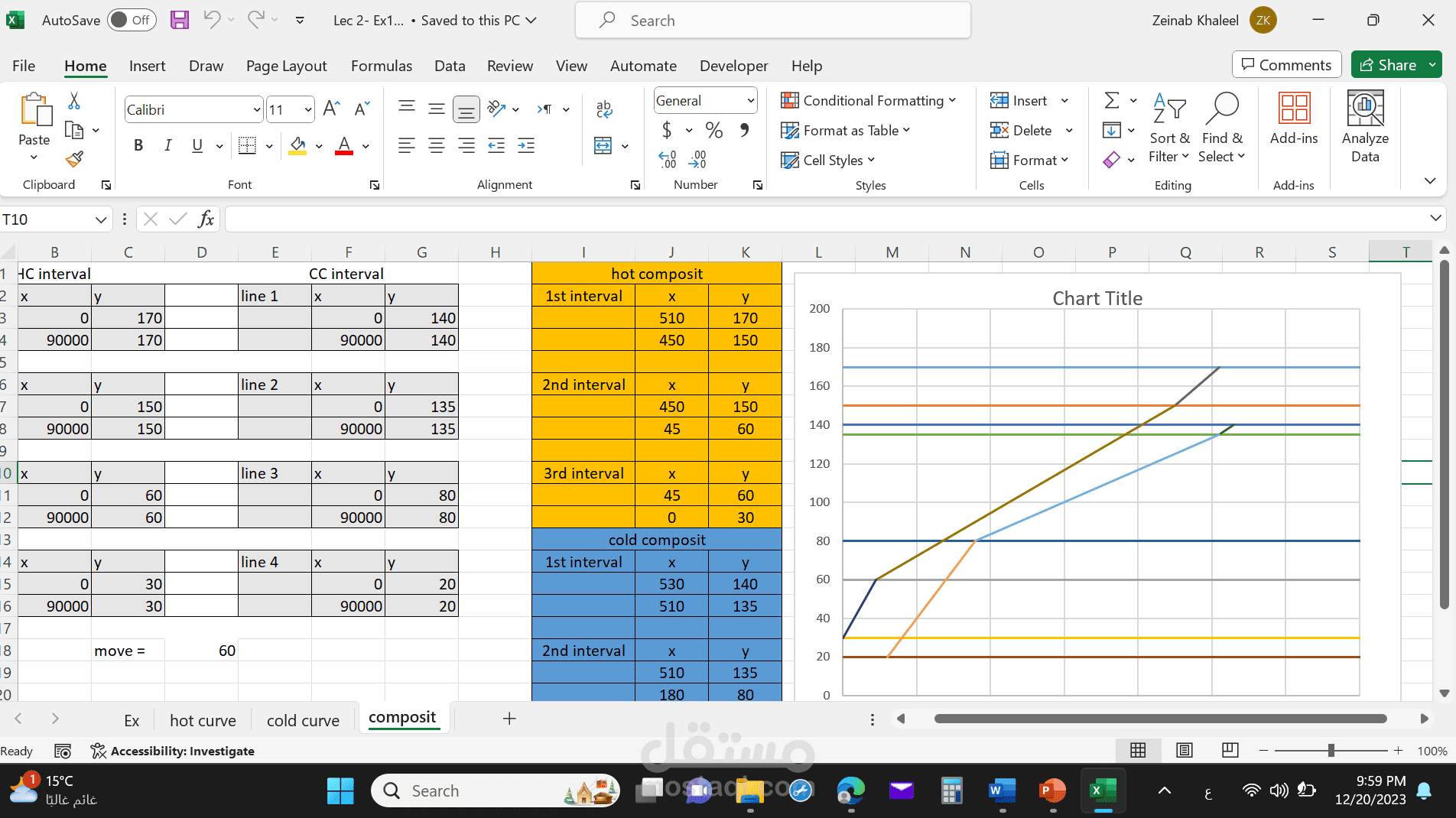
Task: Click Decrease Decimal icon
Action: click(697, 159)
